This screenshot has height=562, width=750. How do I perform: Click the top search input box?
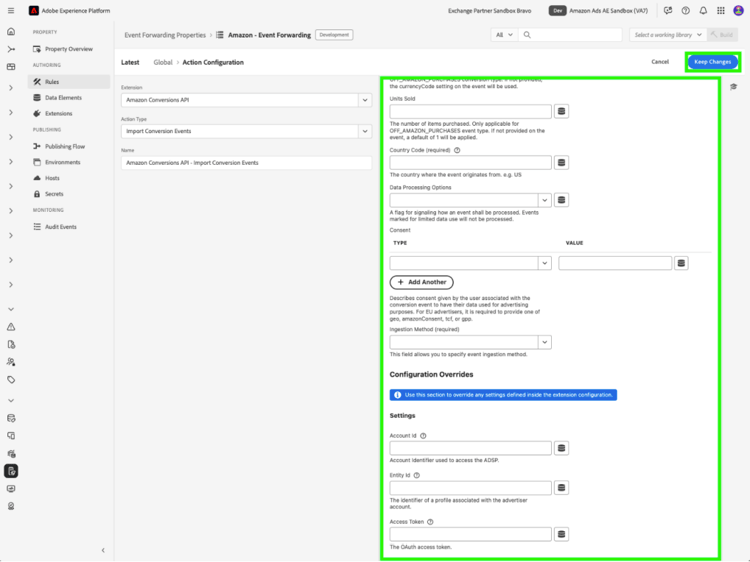pos(570,35)
